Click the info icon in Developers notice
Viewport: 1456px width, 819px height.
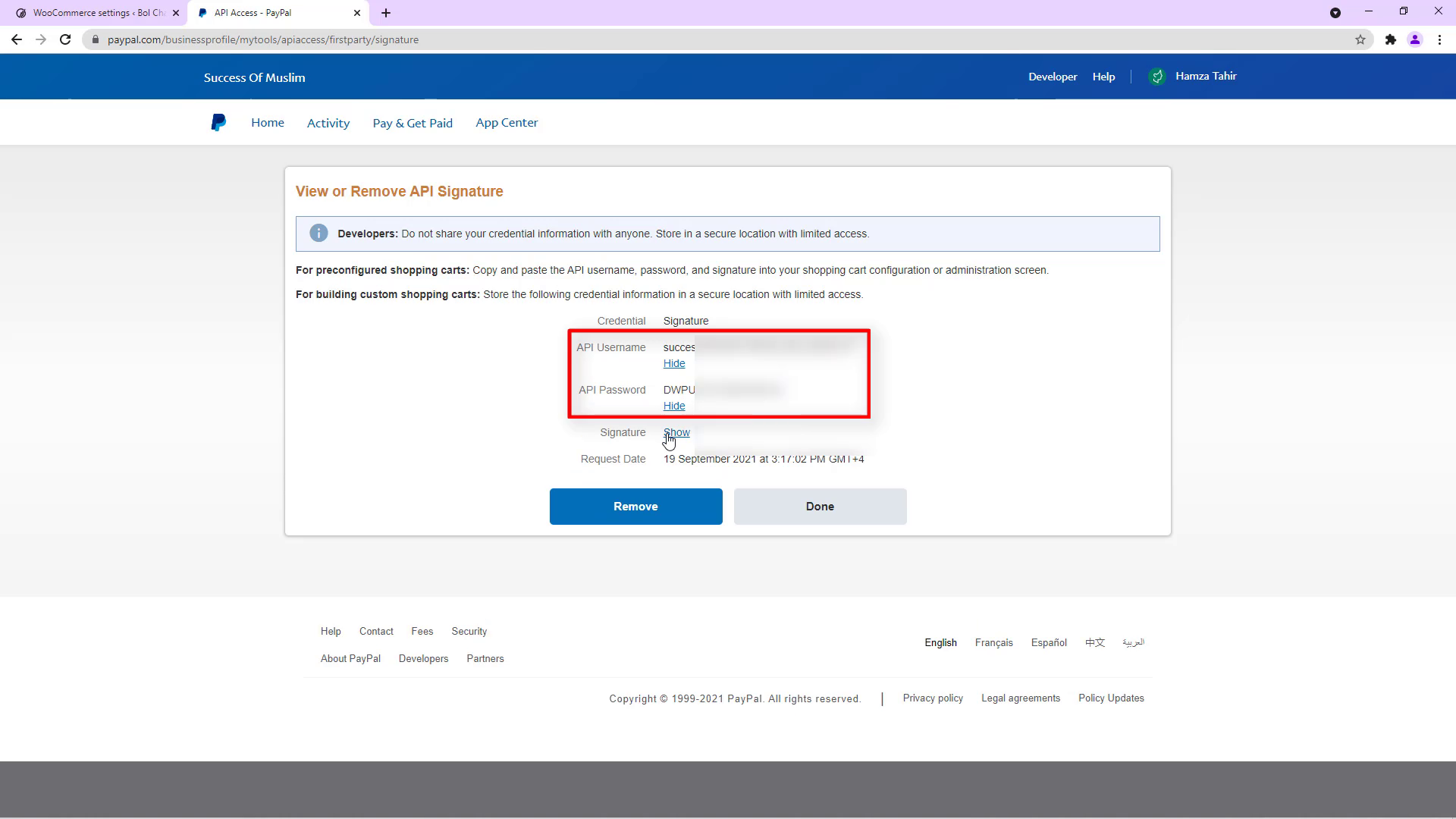[x=318, y=234]
